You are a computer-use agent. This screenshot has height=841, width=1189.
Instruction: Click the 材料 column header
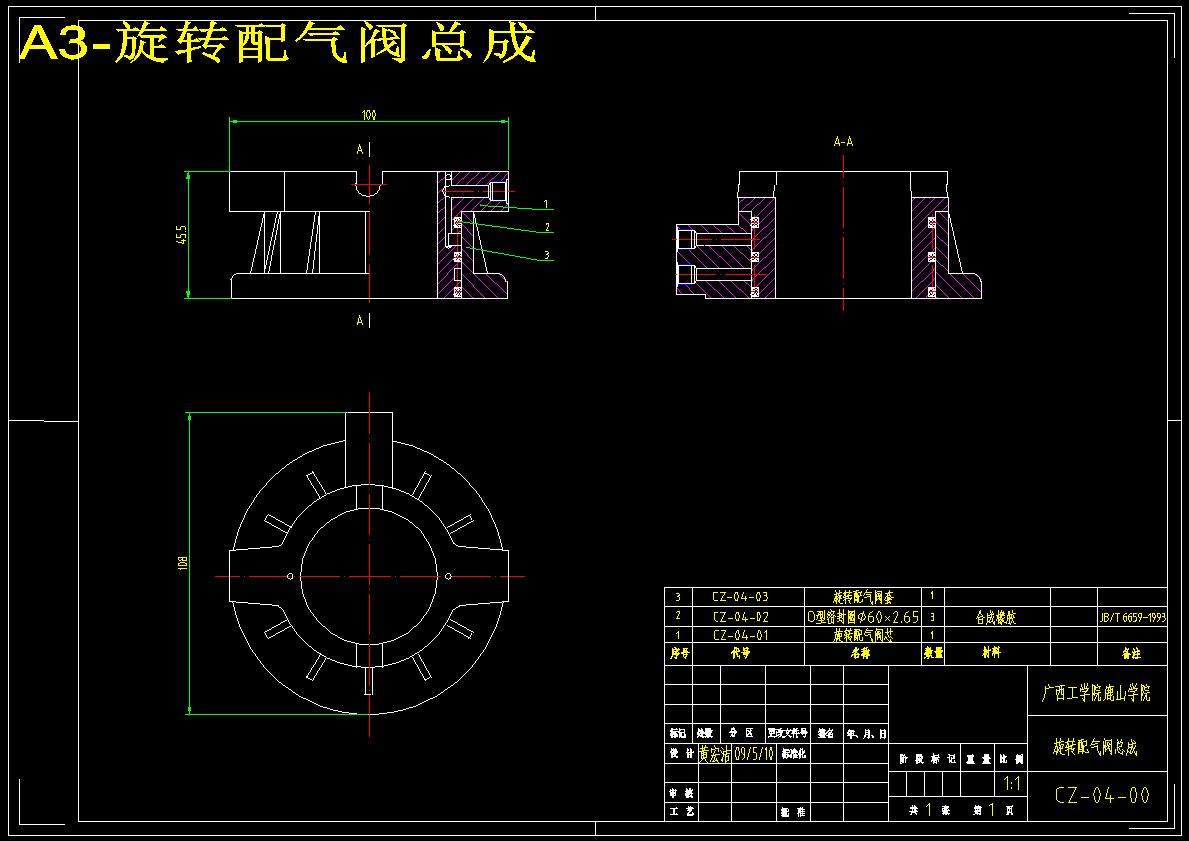pyautogui.click(x=991, y=653)
